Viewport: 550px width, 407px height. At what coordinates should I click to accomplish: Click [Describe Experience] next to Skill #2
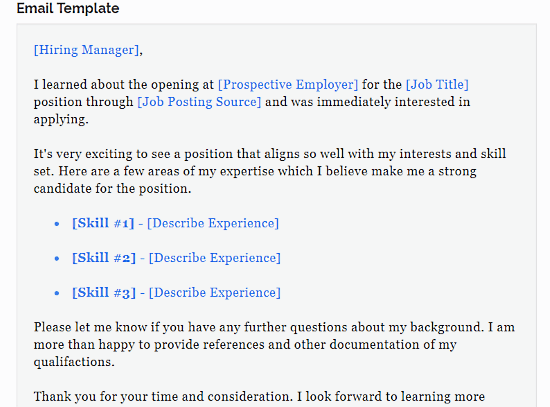tap(215, 258)
